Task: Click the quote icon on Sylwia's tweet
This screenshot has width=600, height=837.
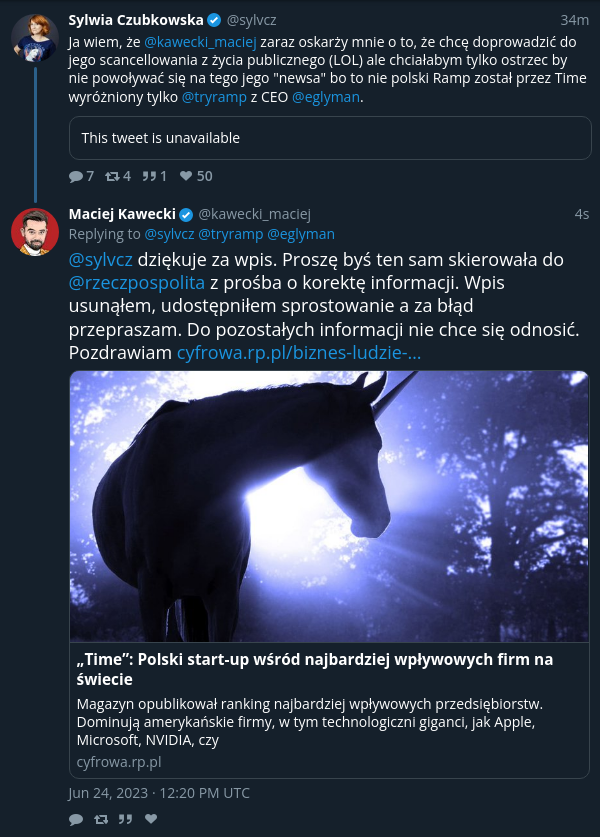Action: [149, 176]
